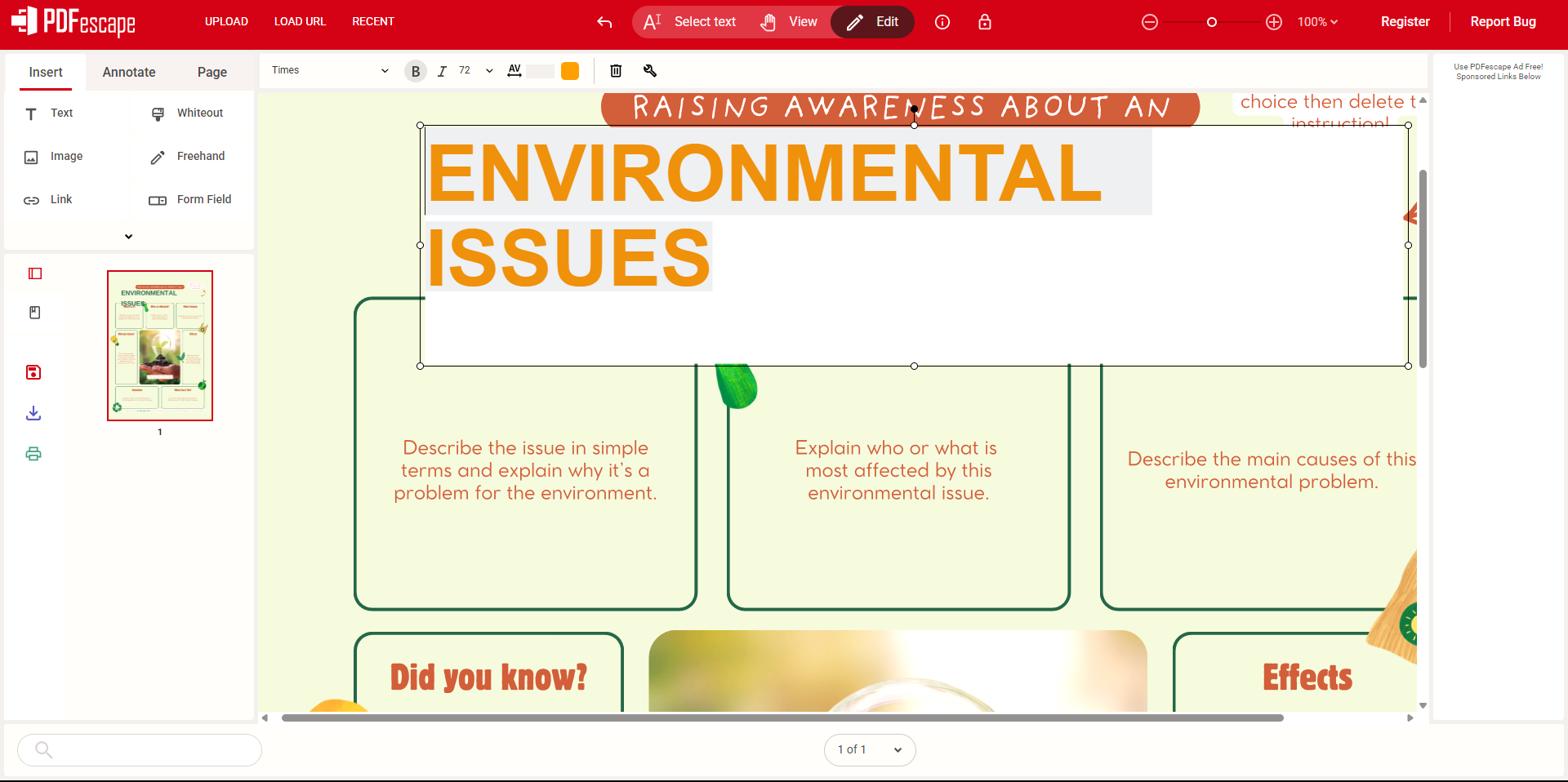Print the document icon

pos(33,454)
